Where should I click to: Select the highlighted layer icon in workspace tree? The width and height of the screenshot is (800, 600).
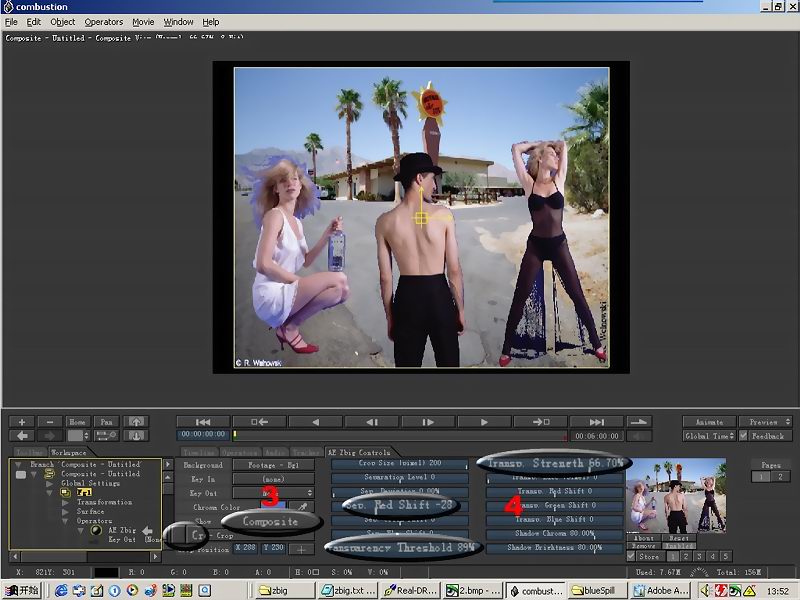click(66, 492)
